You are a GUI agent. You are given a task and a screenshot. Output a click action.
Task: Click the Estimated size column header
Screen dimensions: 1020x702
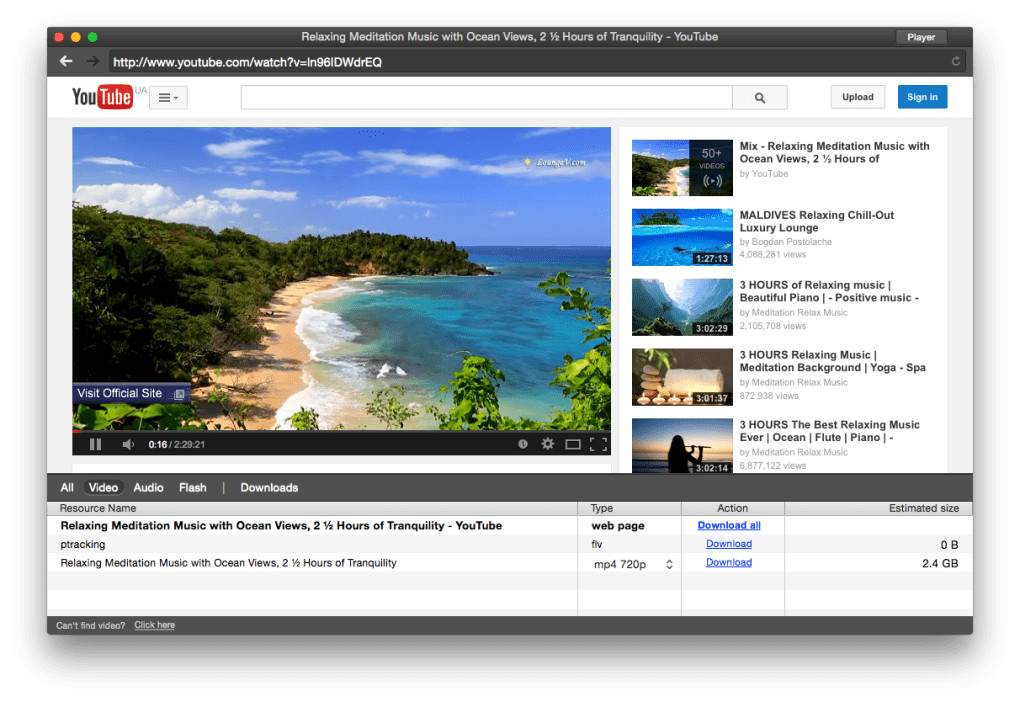coord(878,508)
